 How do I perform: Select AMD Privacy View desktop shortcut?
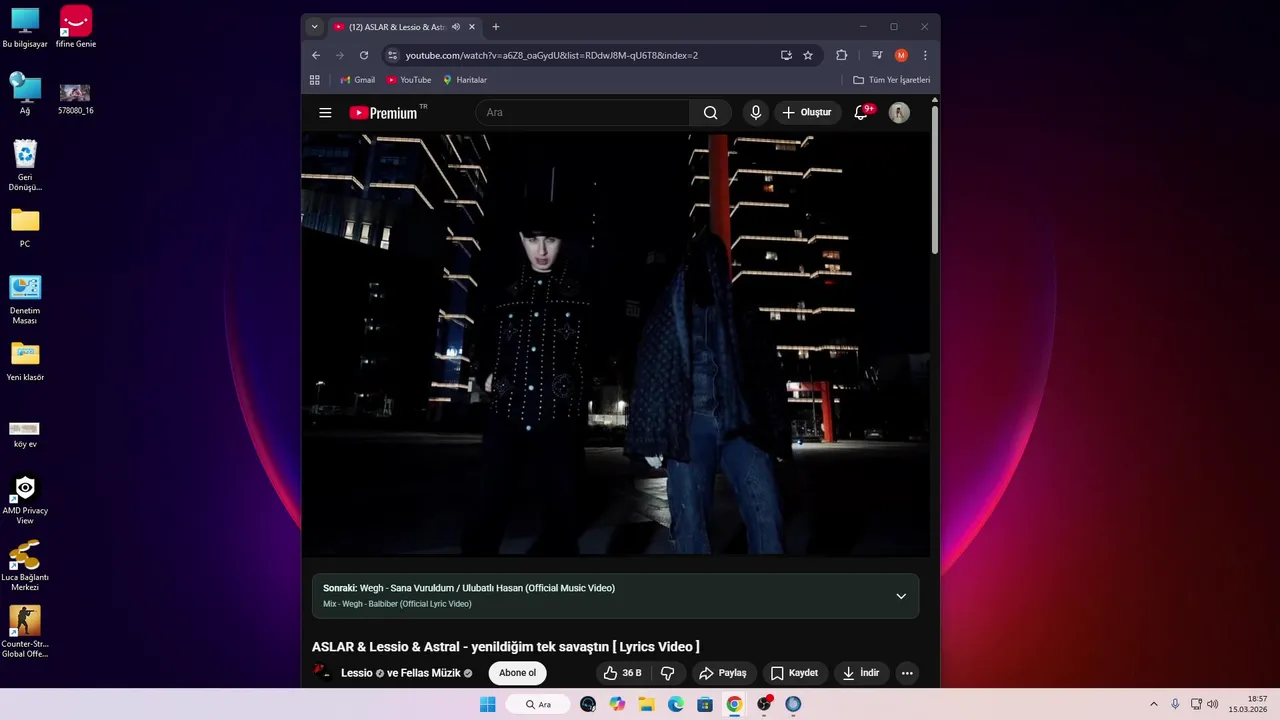pos(25,500)
